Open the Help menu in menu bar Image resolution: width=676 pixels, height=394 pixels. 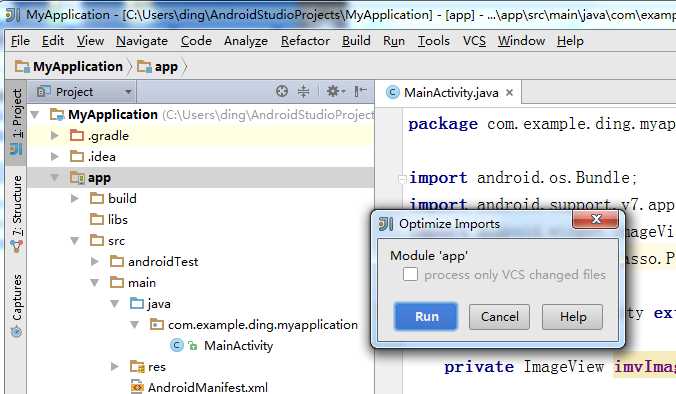point(570,41)
